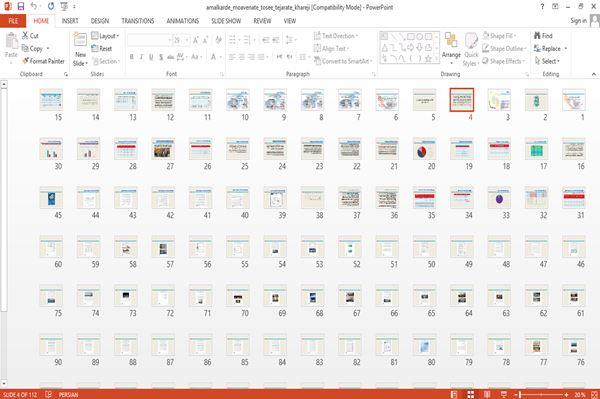Click Slide Sorter view icon in status bar
600x399 pixels.
pos(470,394)
